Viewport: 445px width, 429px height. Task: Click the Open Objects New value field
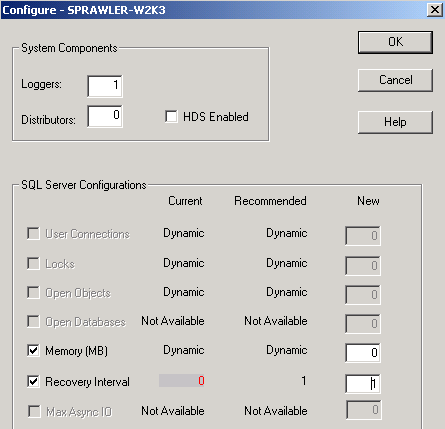tap(363, 295)
